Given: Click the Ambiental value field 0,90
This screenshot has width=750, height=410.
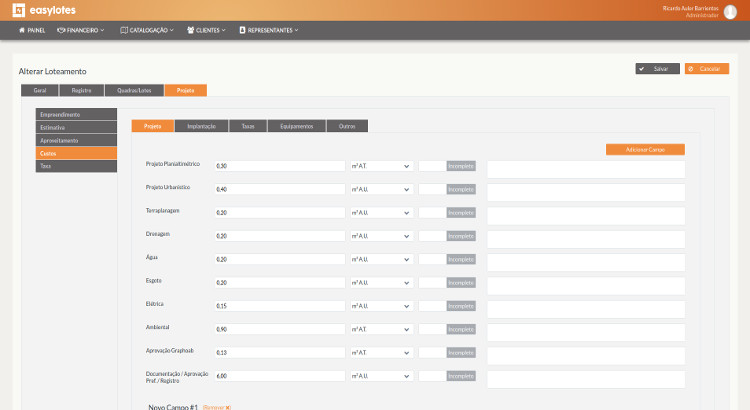Looking at the screenshot, I should [x=280, y=329].
